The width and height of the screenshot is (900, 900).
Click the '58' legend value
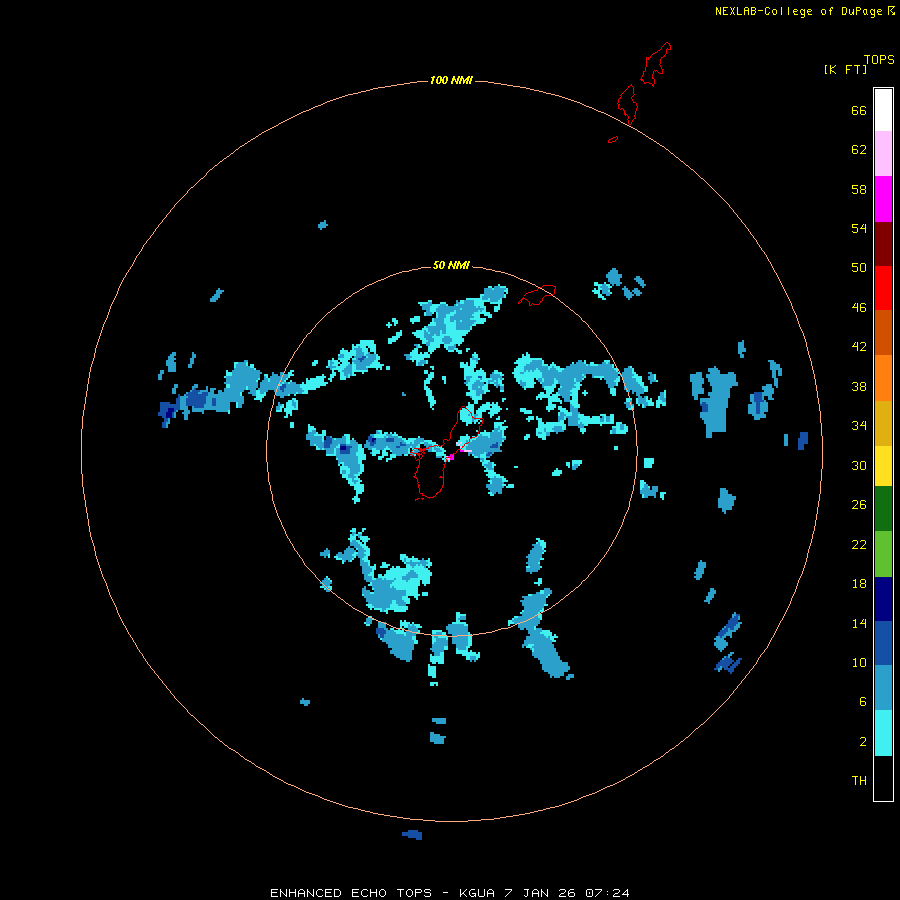point(859,189)
